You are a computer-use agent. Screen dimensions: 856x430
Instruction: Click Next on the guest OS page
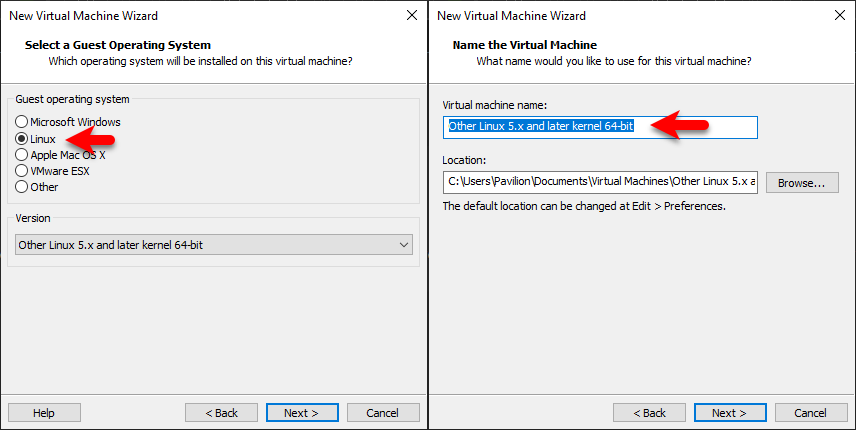(x=302, y=413)
